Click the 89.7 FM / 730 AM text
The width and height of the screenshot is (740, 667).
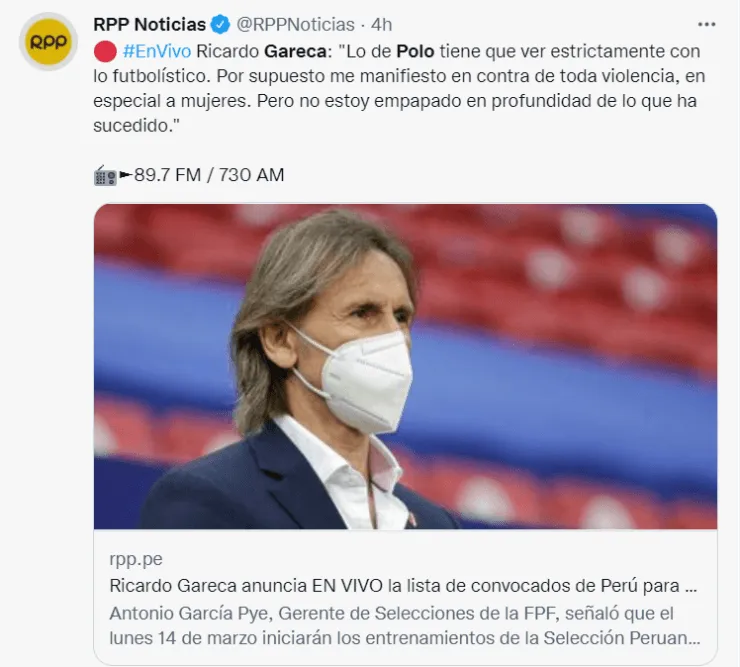(x=209, y=175)
